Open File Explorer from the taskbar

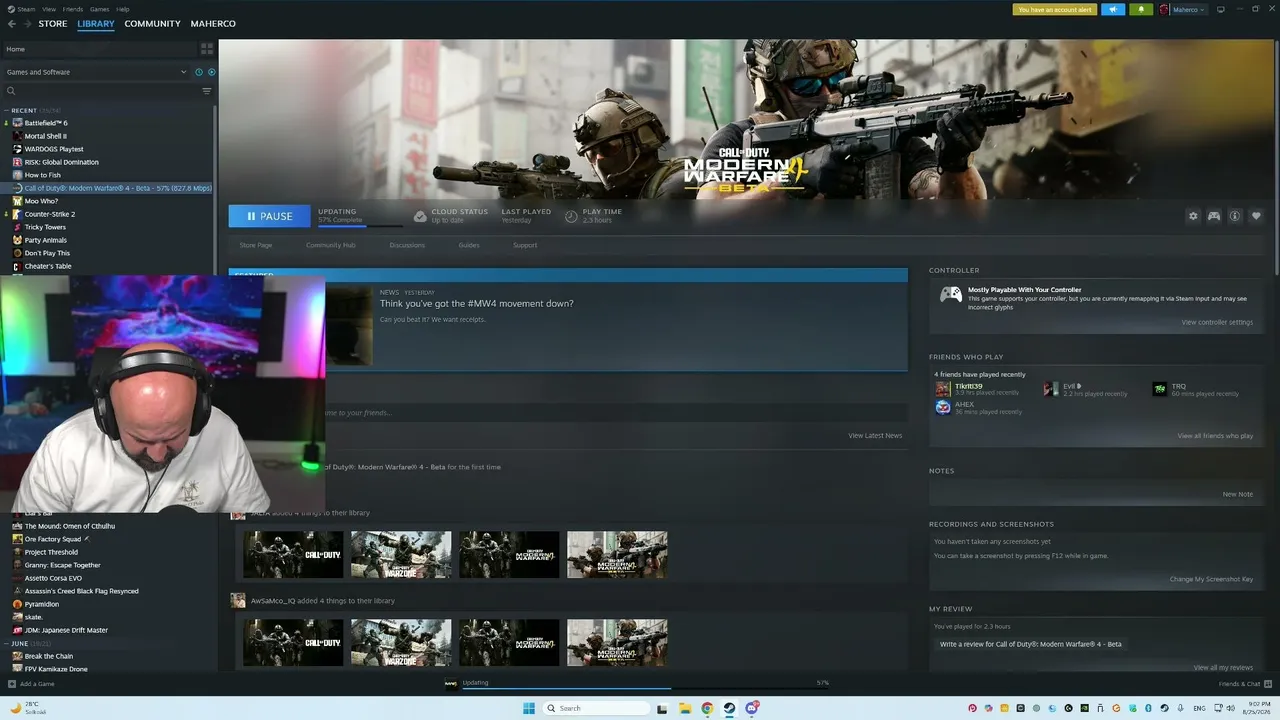click(x=685, y=708)
